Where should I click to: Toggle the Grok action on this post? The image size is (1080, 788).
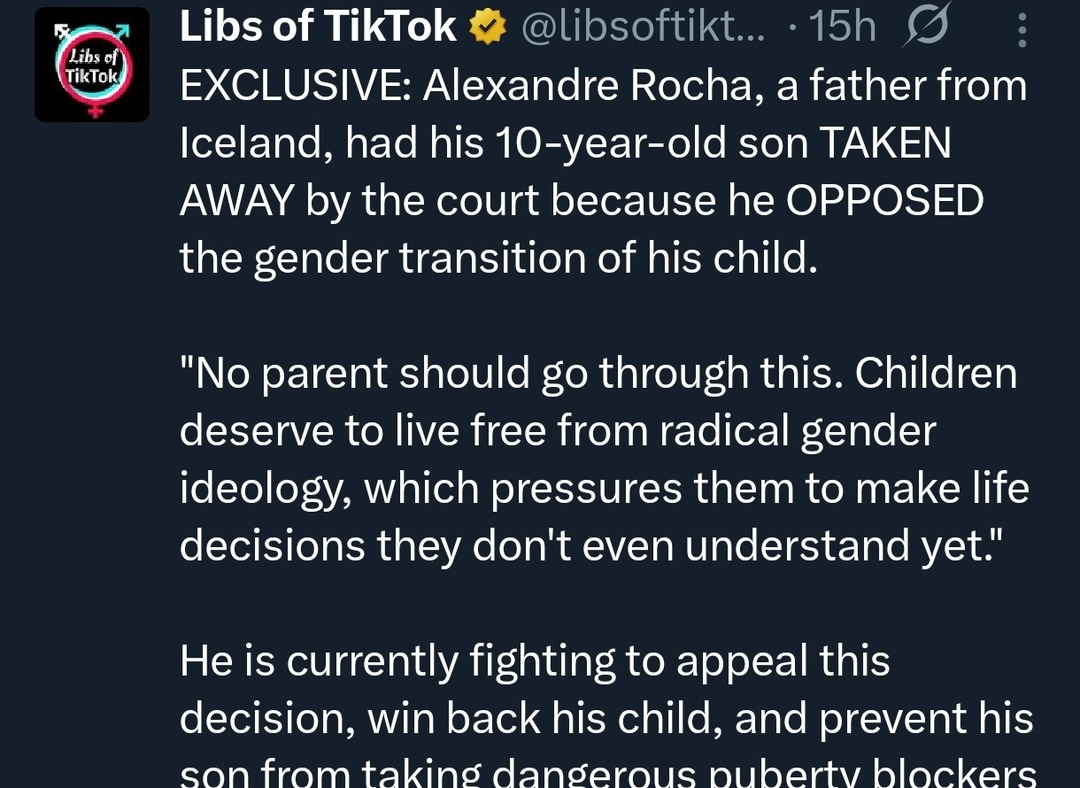click(x=925, y=27)
